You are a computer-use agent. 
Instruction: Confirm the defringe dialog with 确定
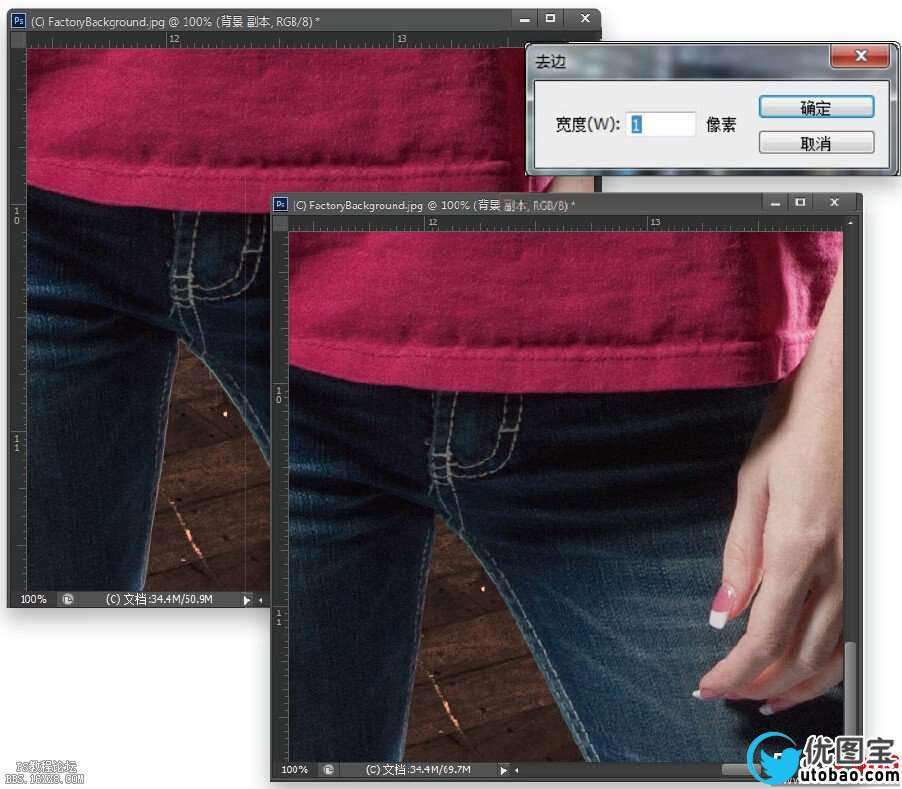816,108
